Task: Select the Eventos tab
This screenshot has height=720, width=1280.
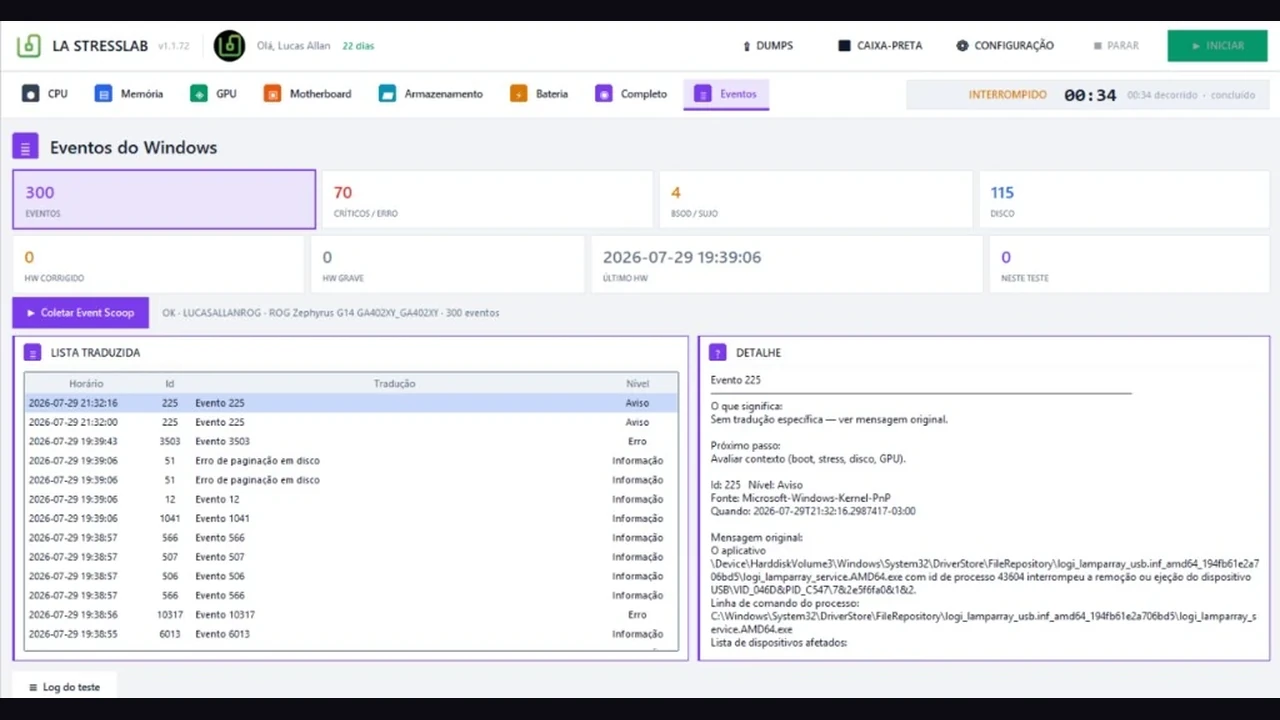Action: (x=726, y=94)
